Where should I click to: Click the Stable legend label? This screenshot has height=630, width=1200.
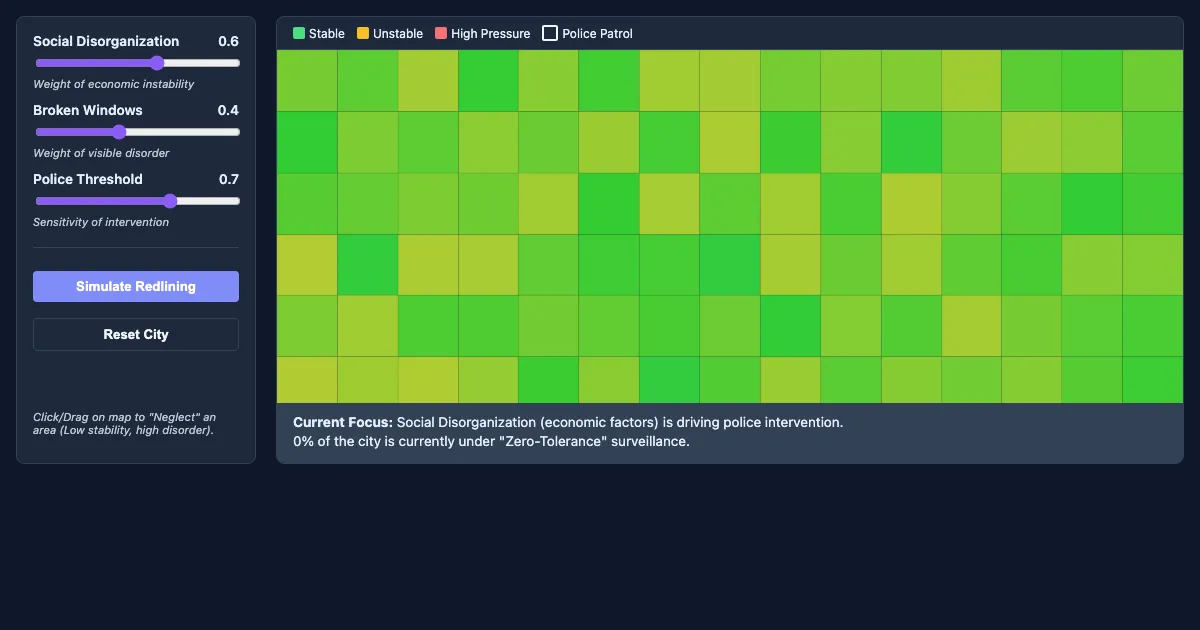327,33
